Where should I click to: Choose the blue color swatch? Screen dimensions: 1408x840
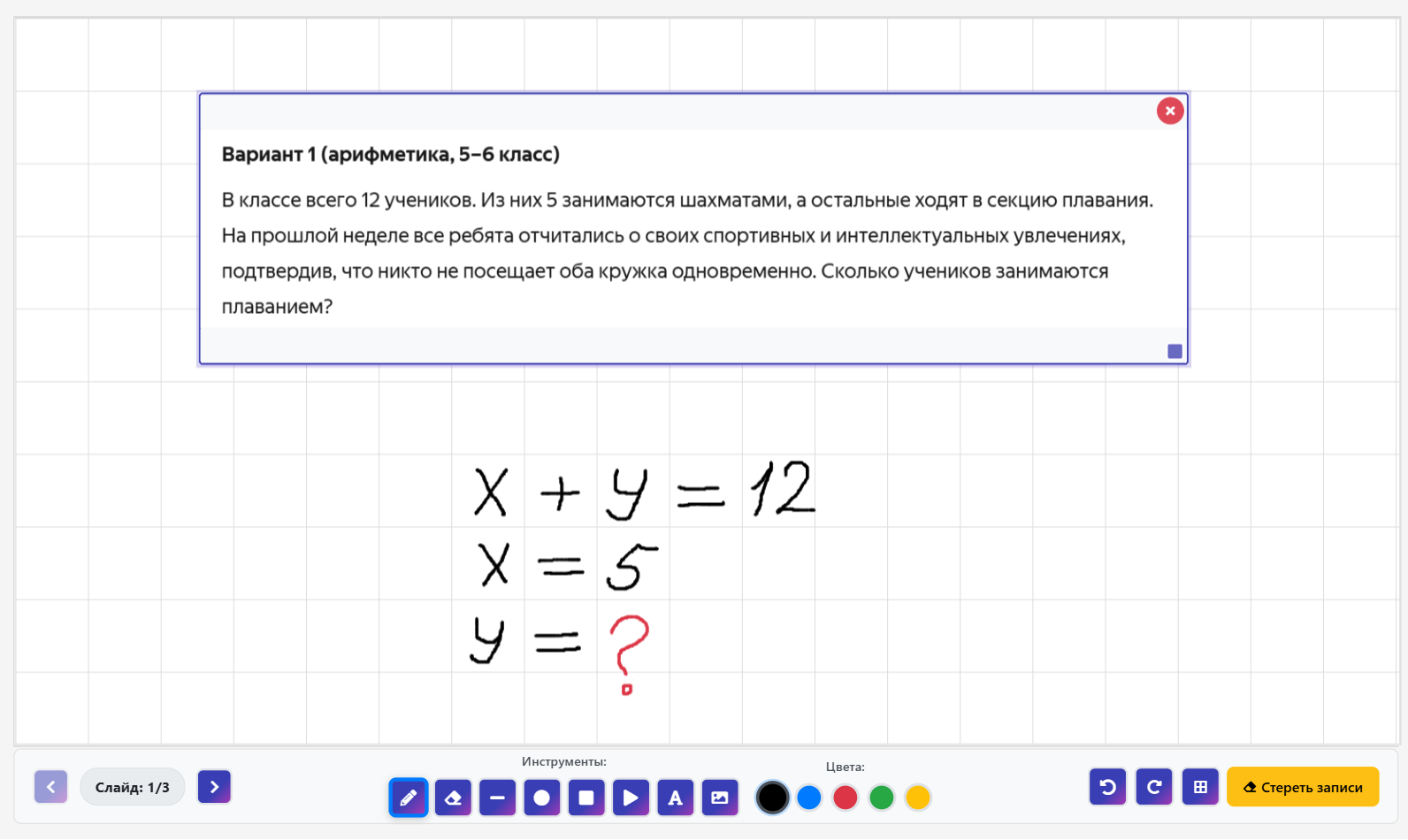click(x=809, y=798)
